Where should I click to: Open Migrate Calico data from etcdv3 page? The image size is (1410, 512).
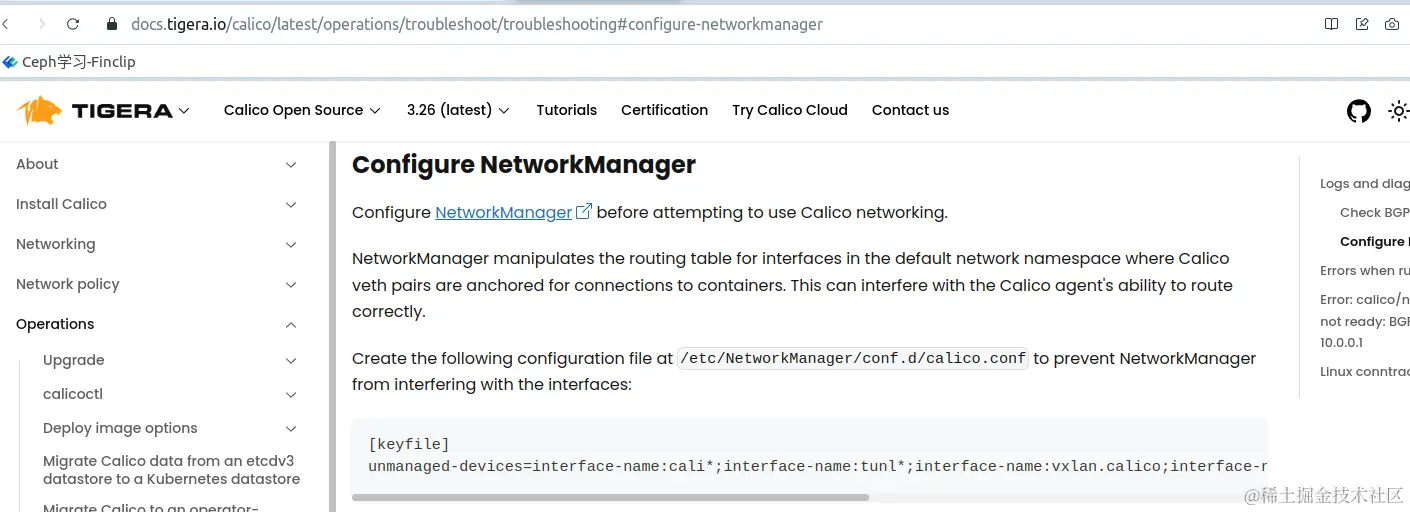(x=171, y=470)
